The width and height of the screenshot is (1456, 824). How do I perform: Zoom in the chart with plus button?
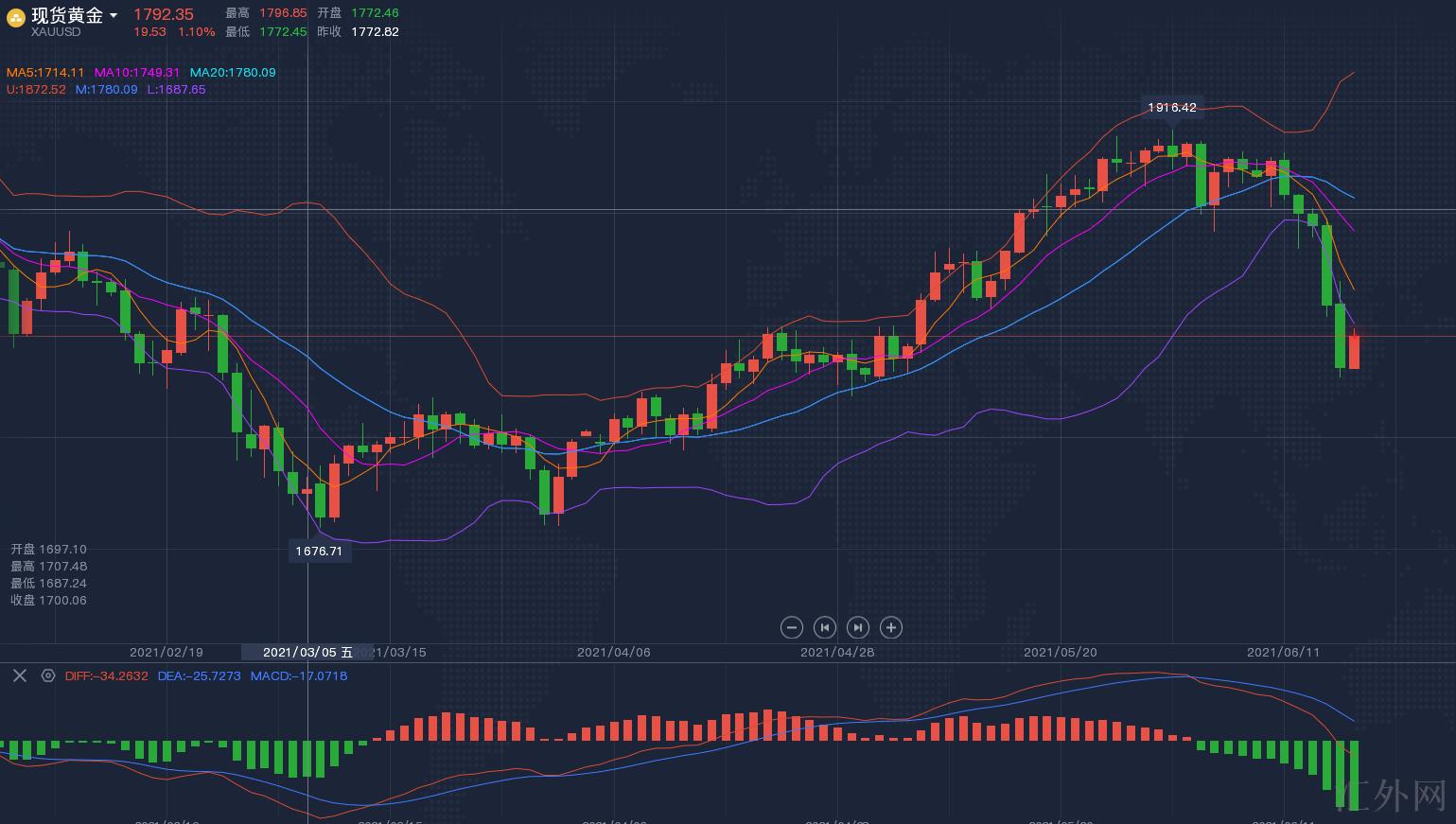pyautogui.click(x=891, y=627)
